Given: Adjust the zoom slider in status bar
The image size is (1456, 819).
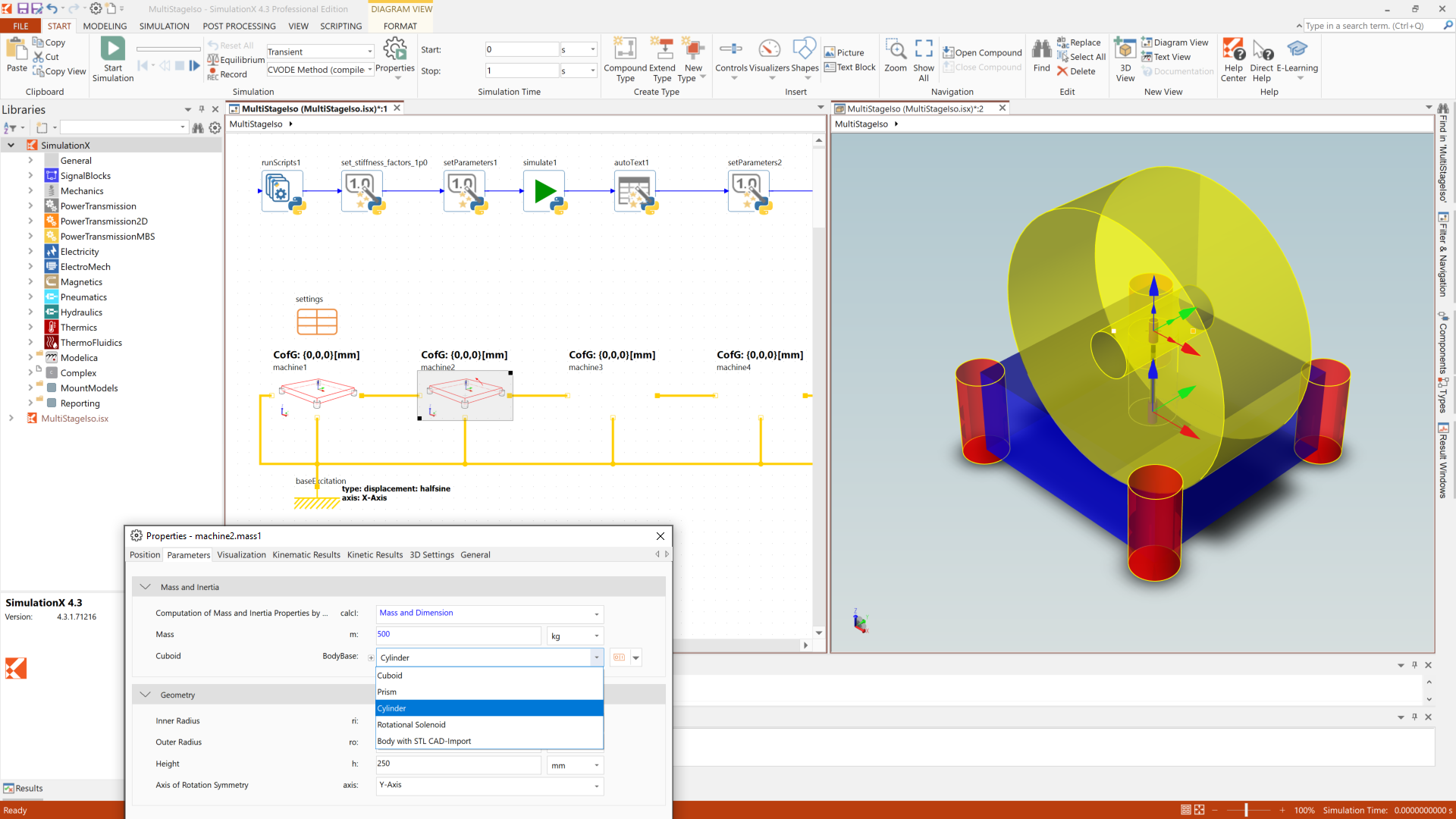Looking at the screenshot, I should [1246, 810].
